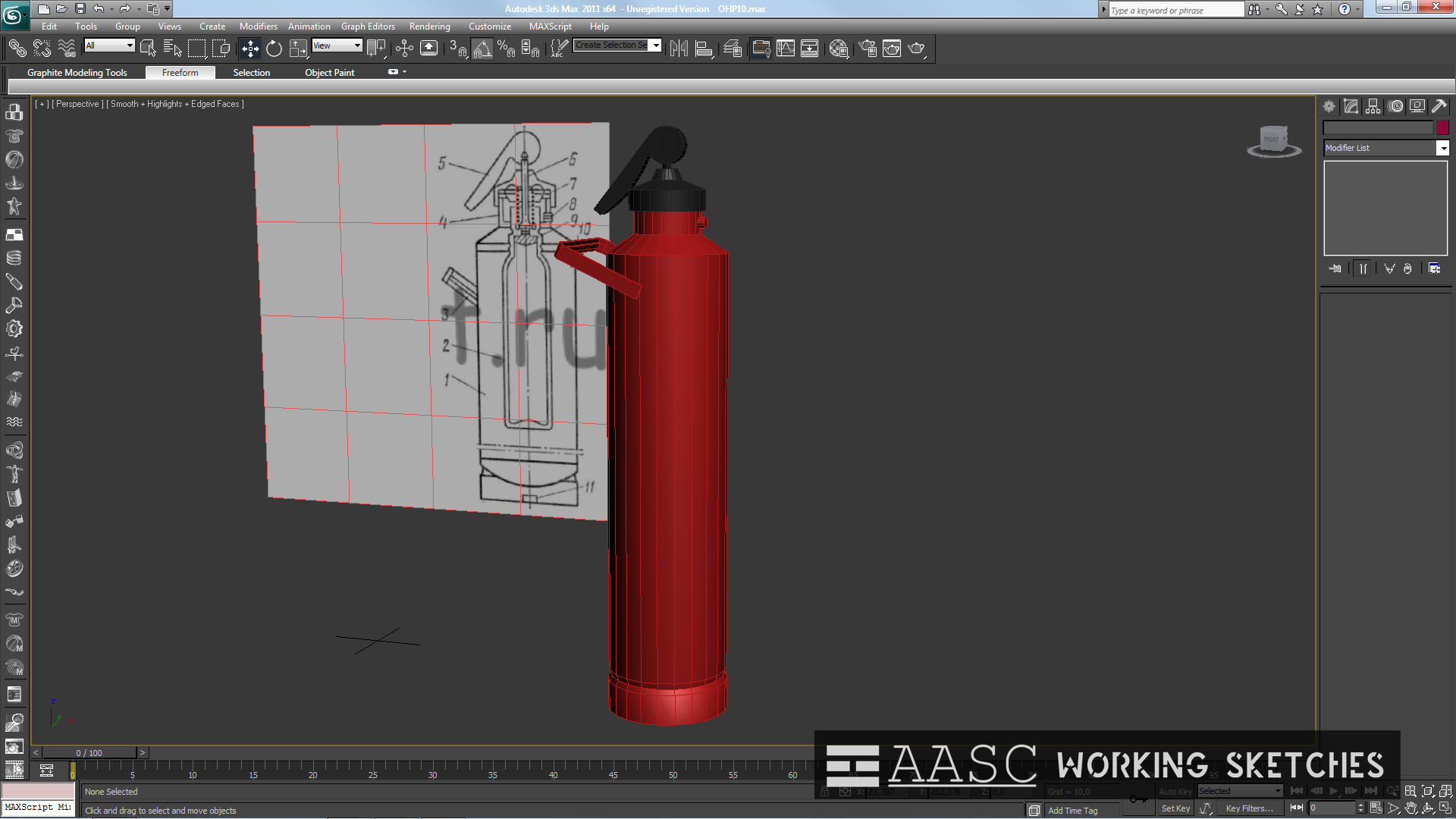
Task: Click the Edit Named Selection Sets icon
Action: tap(558, 49)
